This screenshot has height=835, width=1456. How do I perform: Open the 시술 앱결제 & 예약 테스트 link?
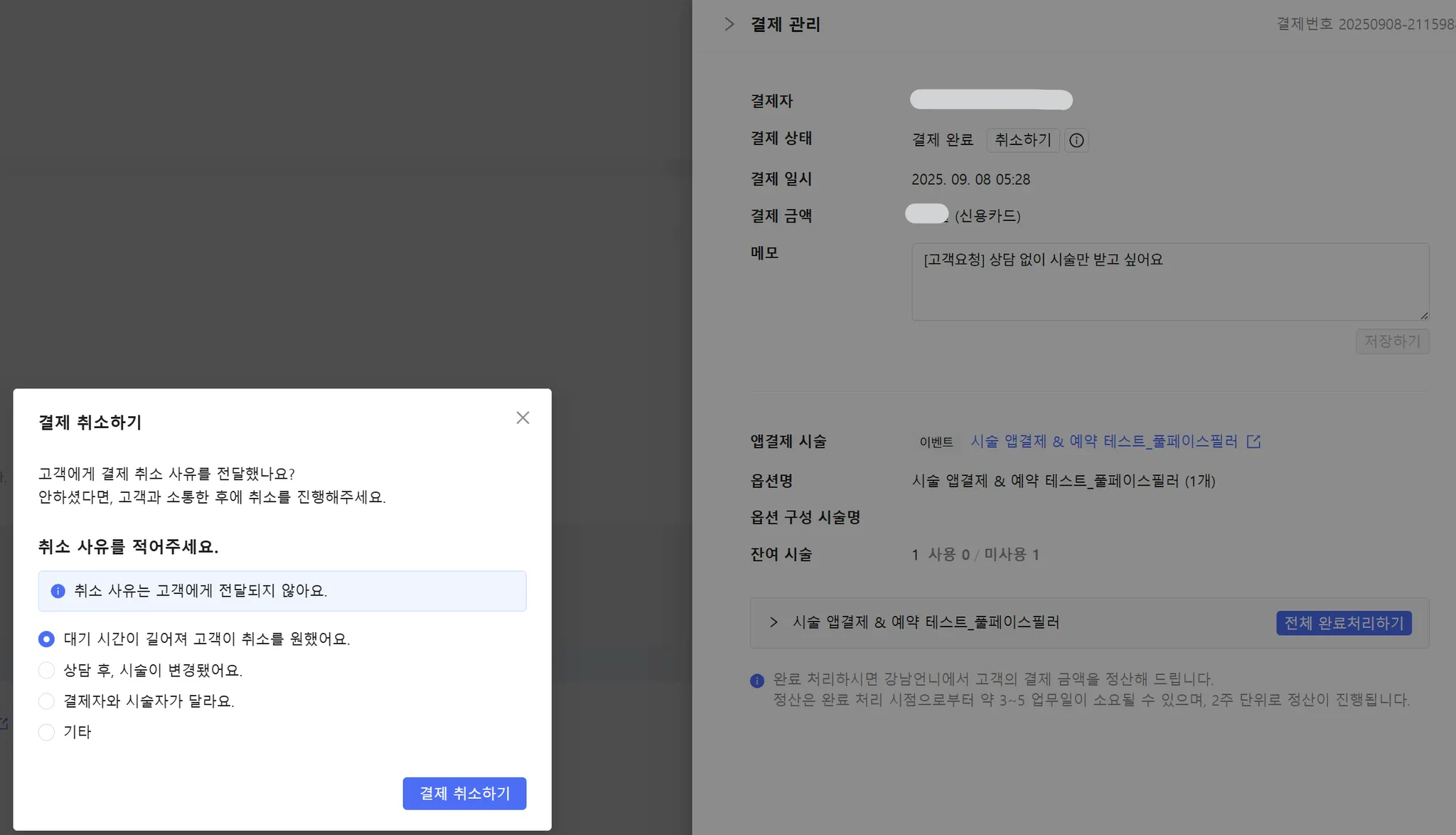point(1103,442)
